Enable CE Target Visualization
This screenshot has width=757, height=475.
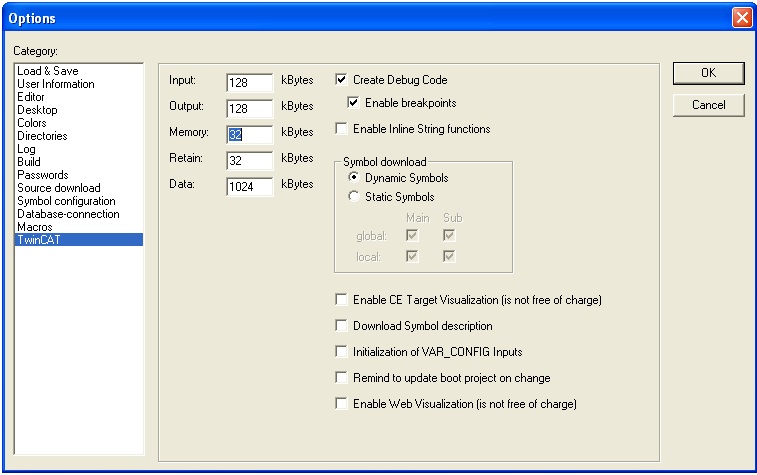tap(341, 300)
